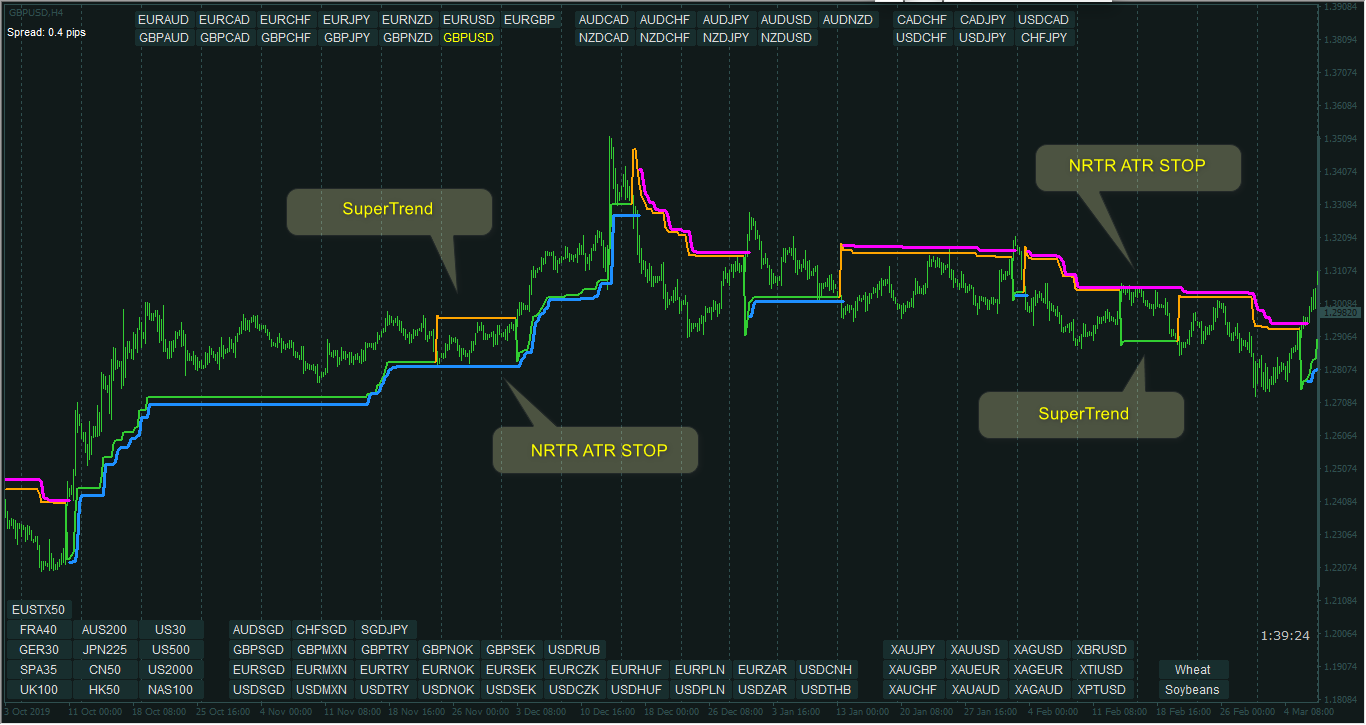Open EURCHF pair on chart
This screenshot has width=1366, height=725.
coord(286,20)
